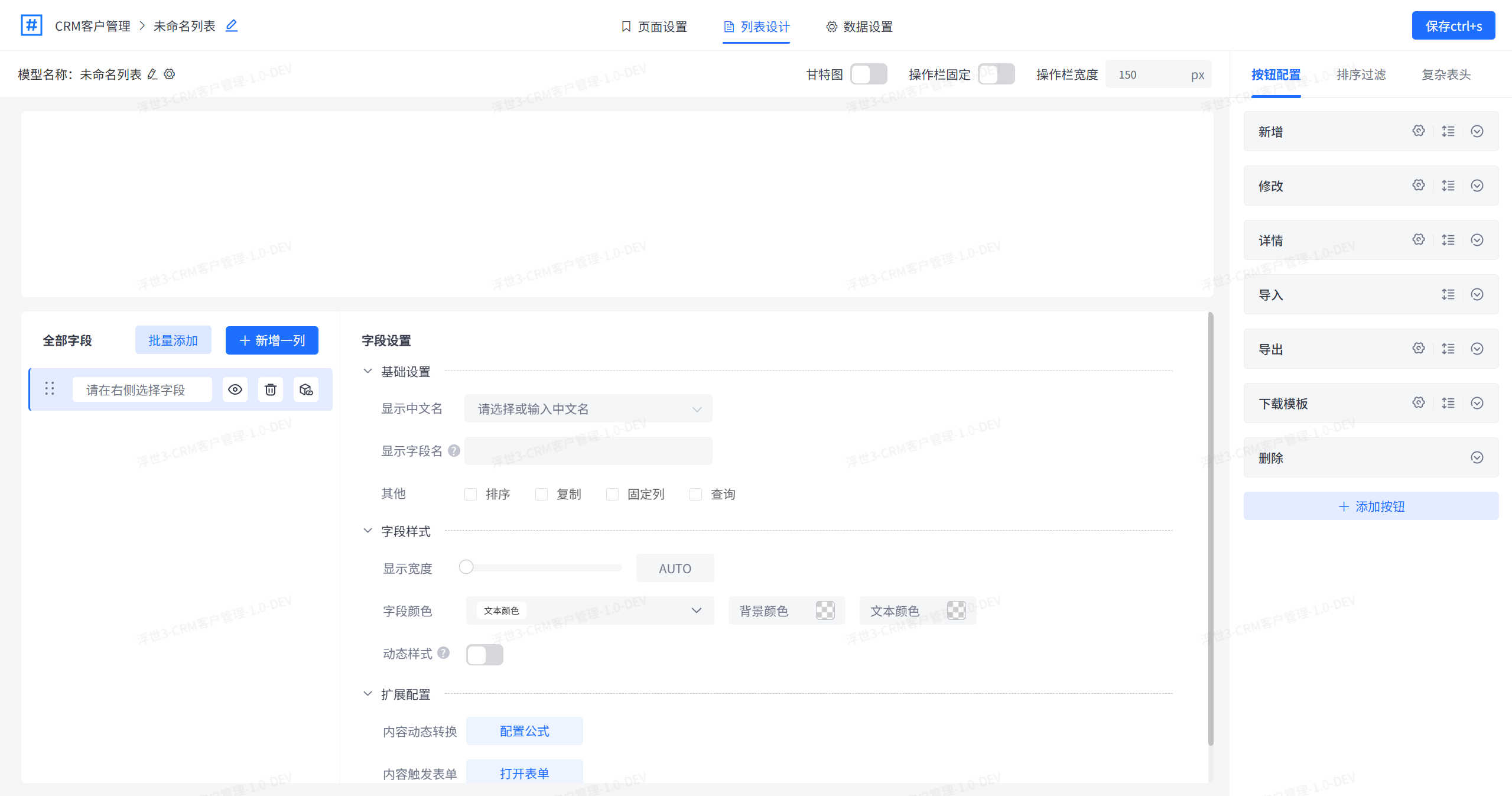Check the 固定列 checkbox
This screenshot has height=796, width=1512.
(x=612, y=494)
